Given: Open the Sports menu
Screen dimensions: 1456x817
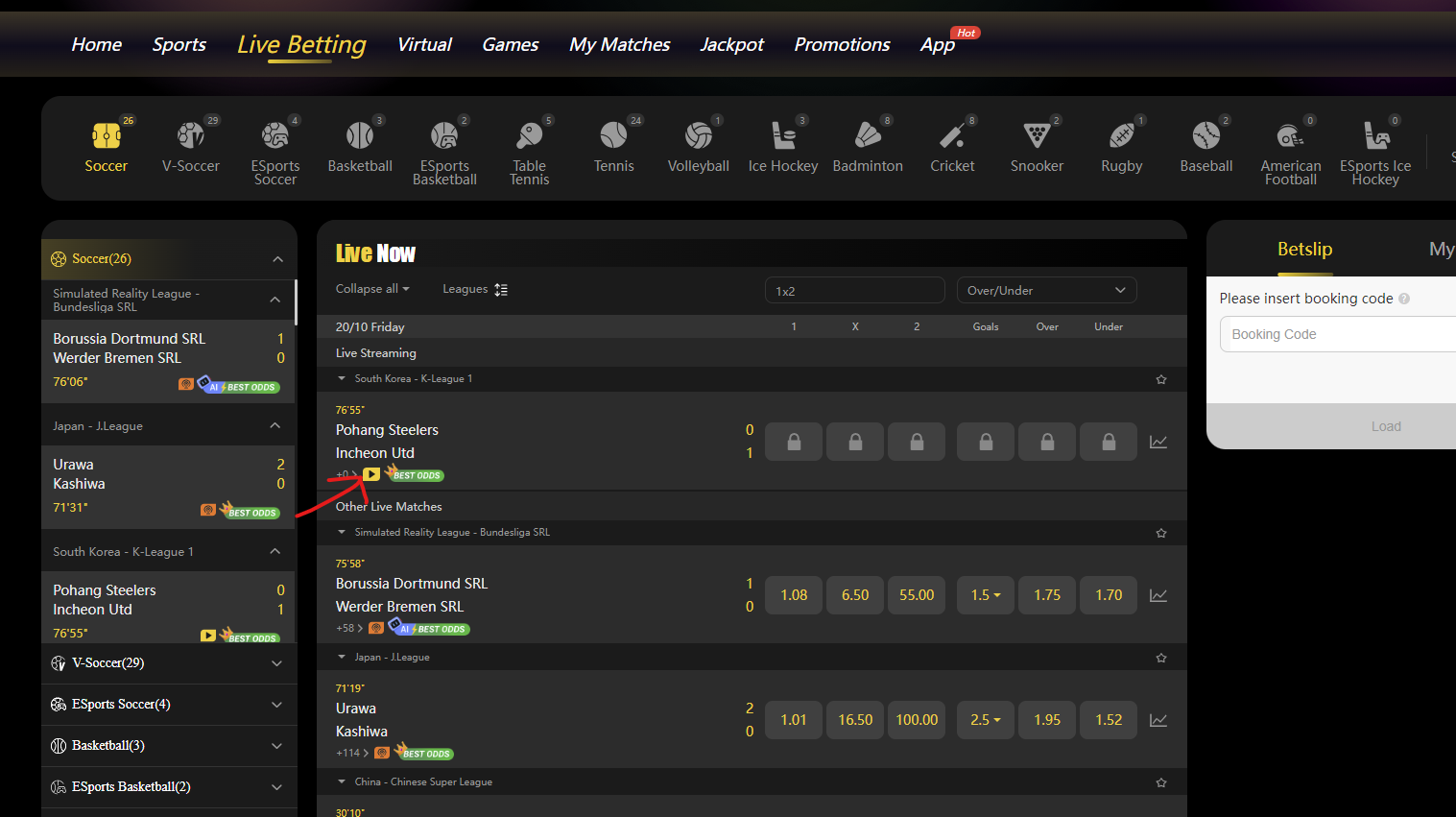Looking at the screenshot, I should [179, 44].
